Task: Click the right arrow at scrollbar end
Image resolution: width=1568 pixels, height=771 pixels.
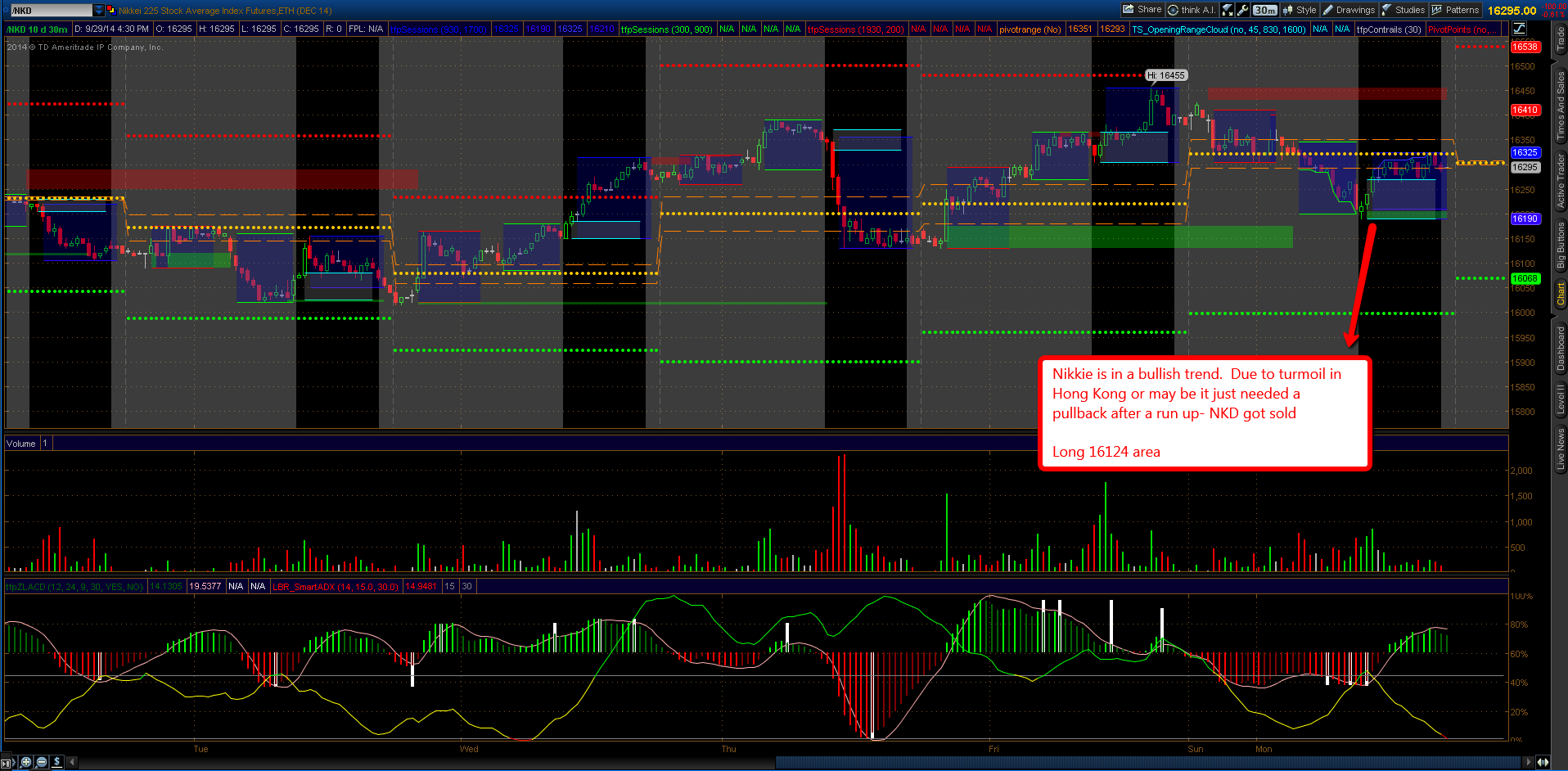Action: pyautogui.click(x=1528, y=762)
